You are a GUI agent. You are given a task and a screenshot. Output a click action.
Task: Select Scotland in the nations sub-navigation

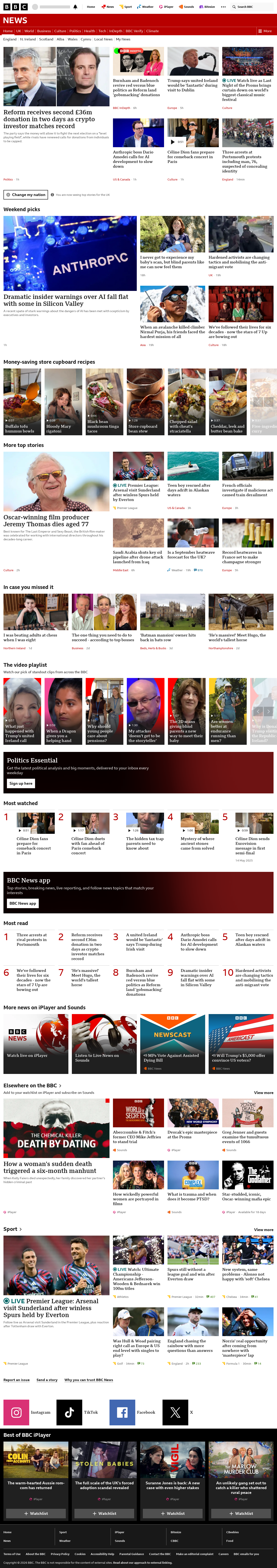[46, 39]
